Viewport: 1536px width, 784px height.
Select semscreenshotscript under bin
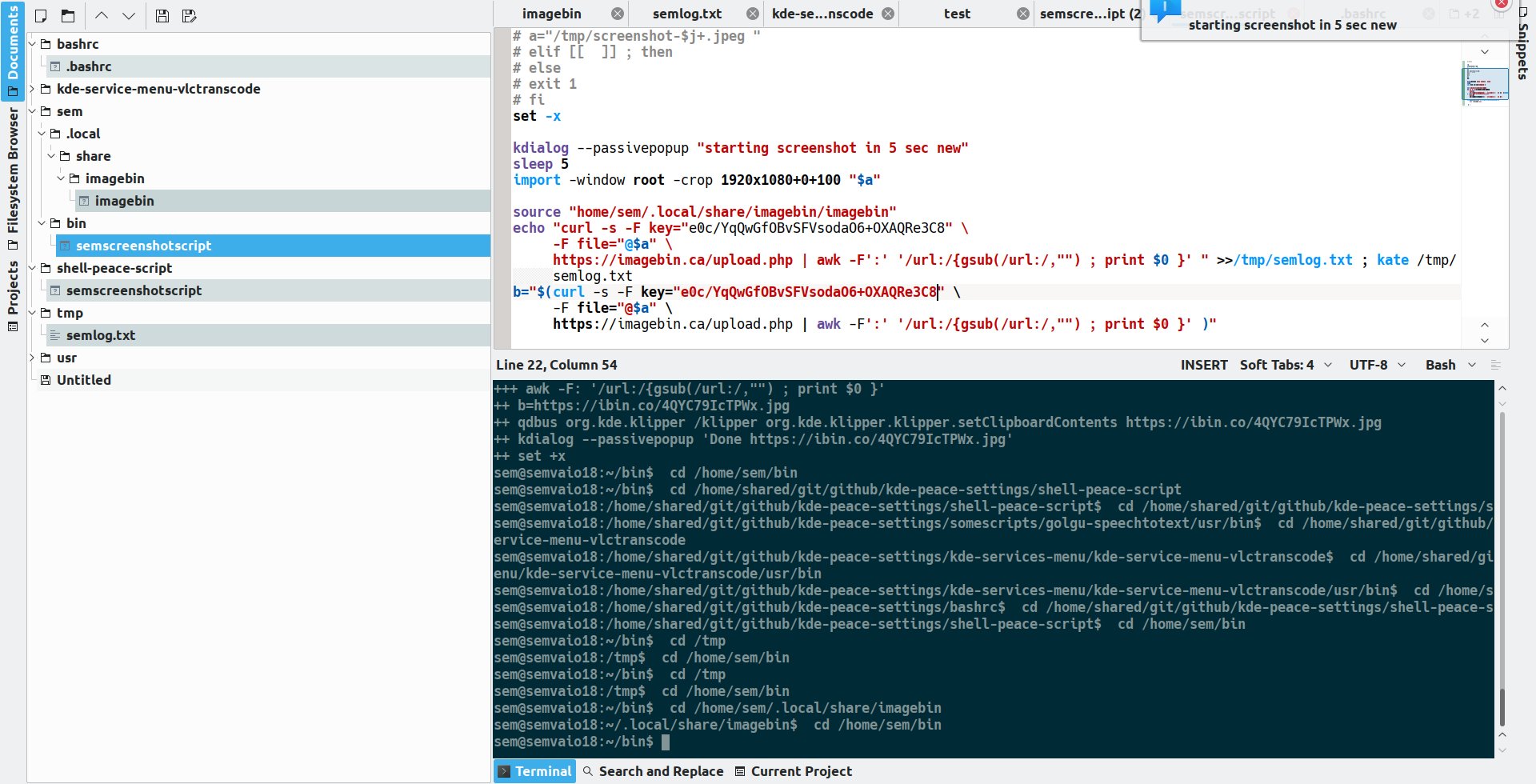[x=274, y=246]
